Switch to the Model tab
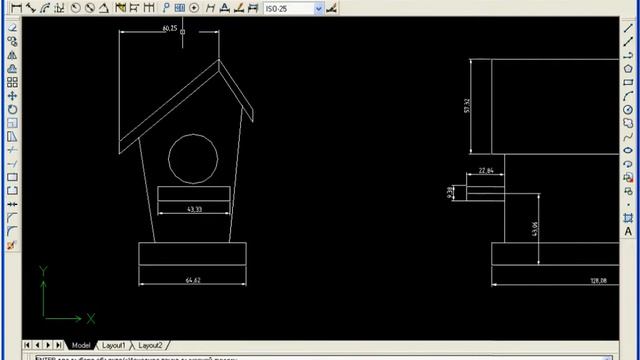Image resolution: width=640 pixels, height=360 pixels. click(x=81, y=345)
